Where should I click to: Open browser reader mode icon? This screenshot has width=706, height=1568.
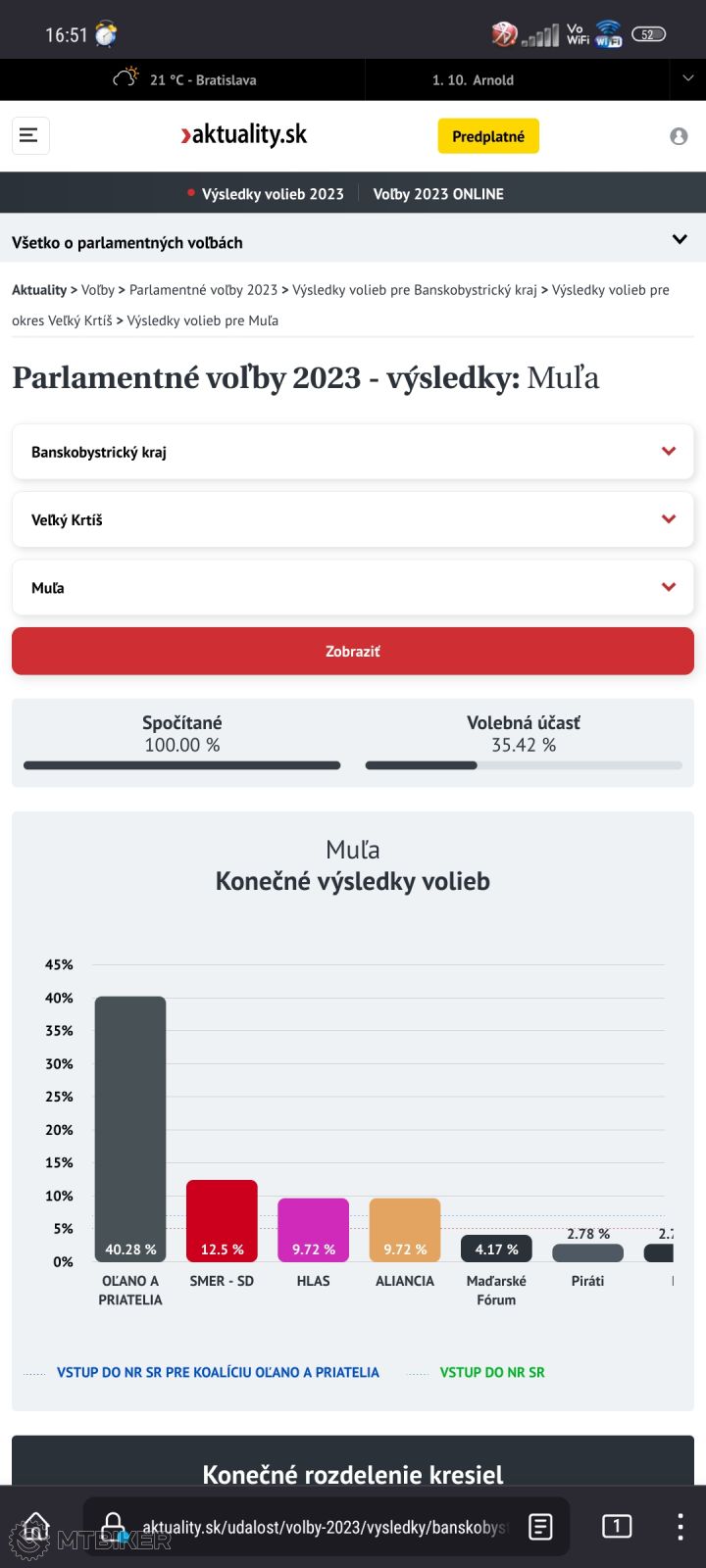pyautogui.click(x=540, y=1526)
